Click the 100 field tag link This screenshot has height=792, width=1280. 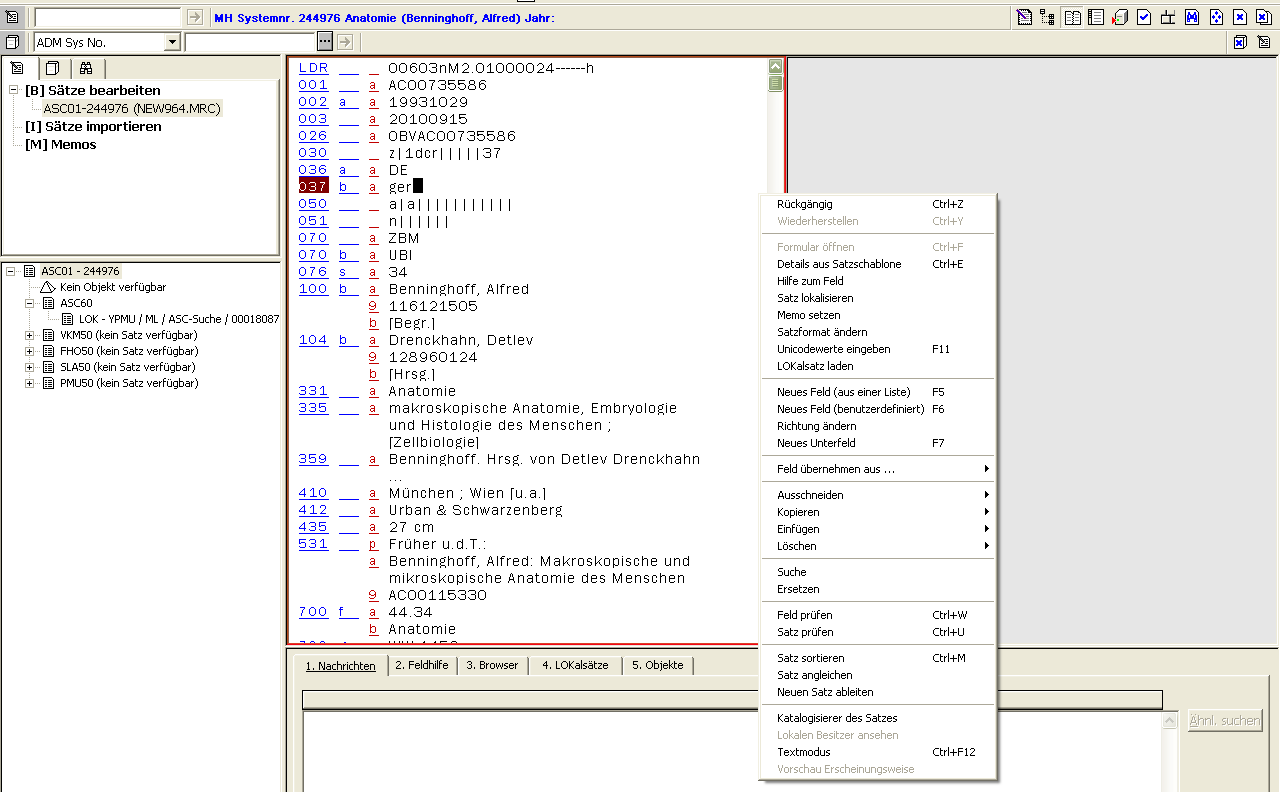pos(313,289)
